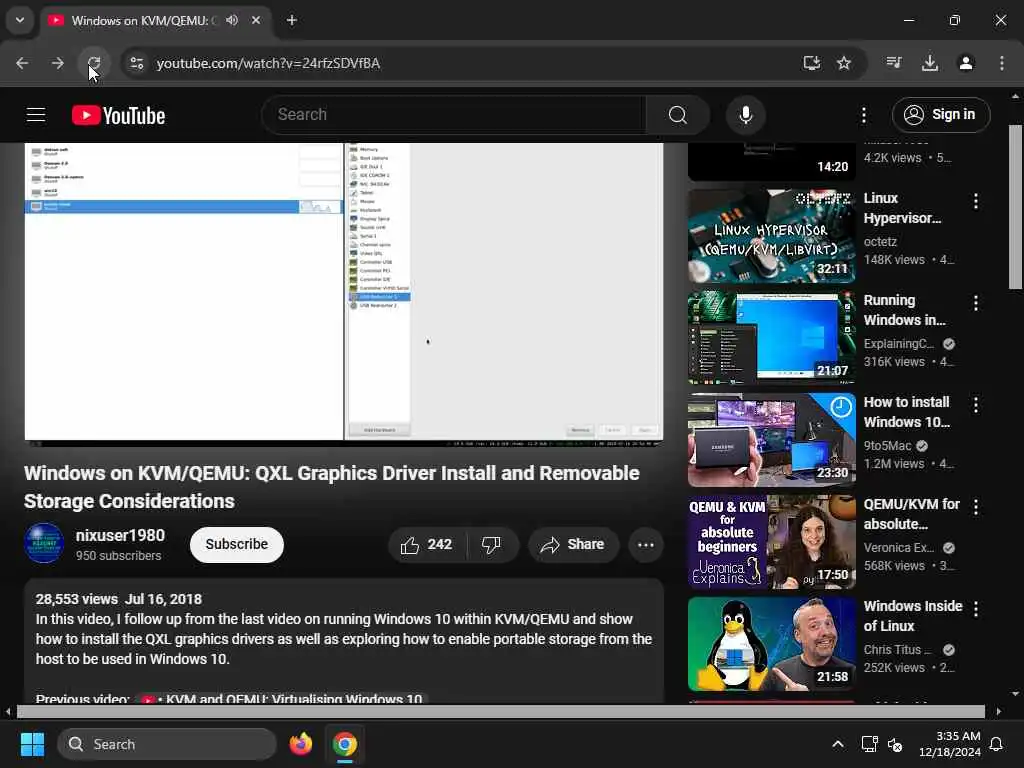1024x768 pixels.
Task: Click the video player area
Action: pos(344,294)
